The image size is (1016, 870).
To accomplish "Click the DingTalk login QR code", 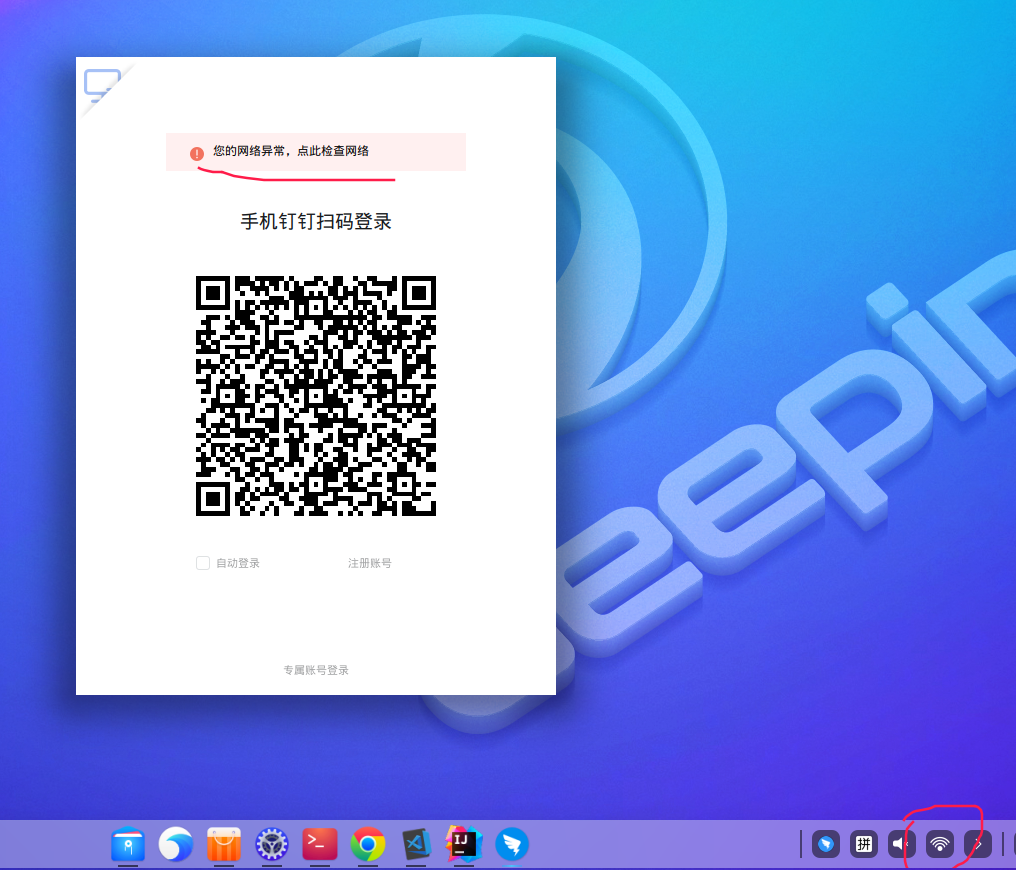I will [316, 396].
